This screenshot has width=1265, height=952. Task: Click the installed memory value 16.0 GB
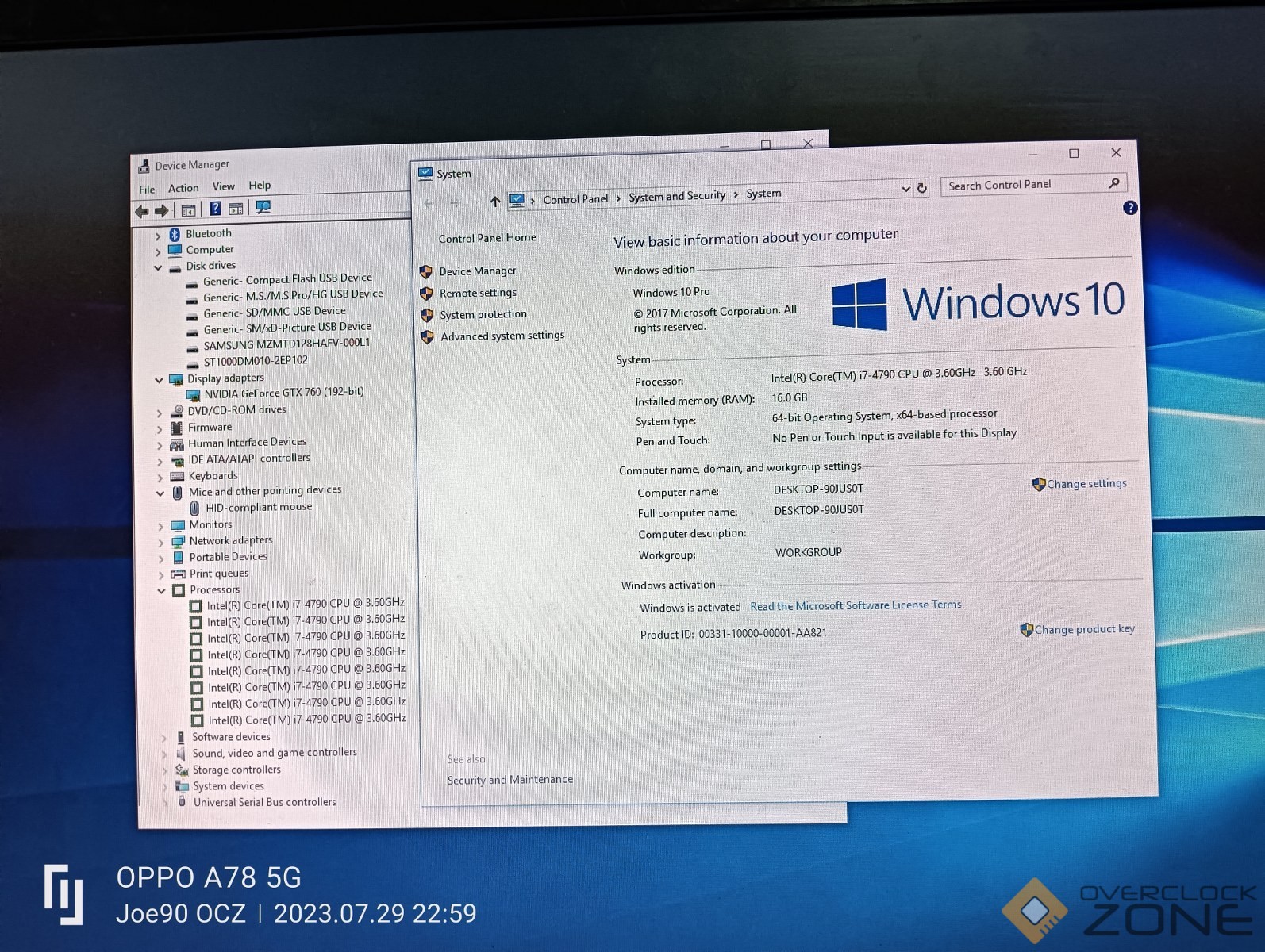coord(790,397)
